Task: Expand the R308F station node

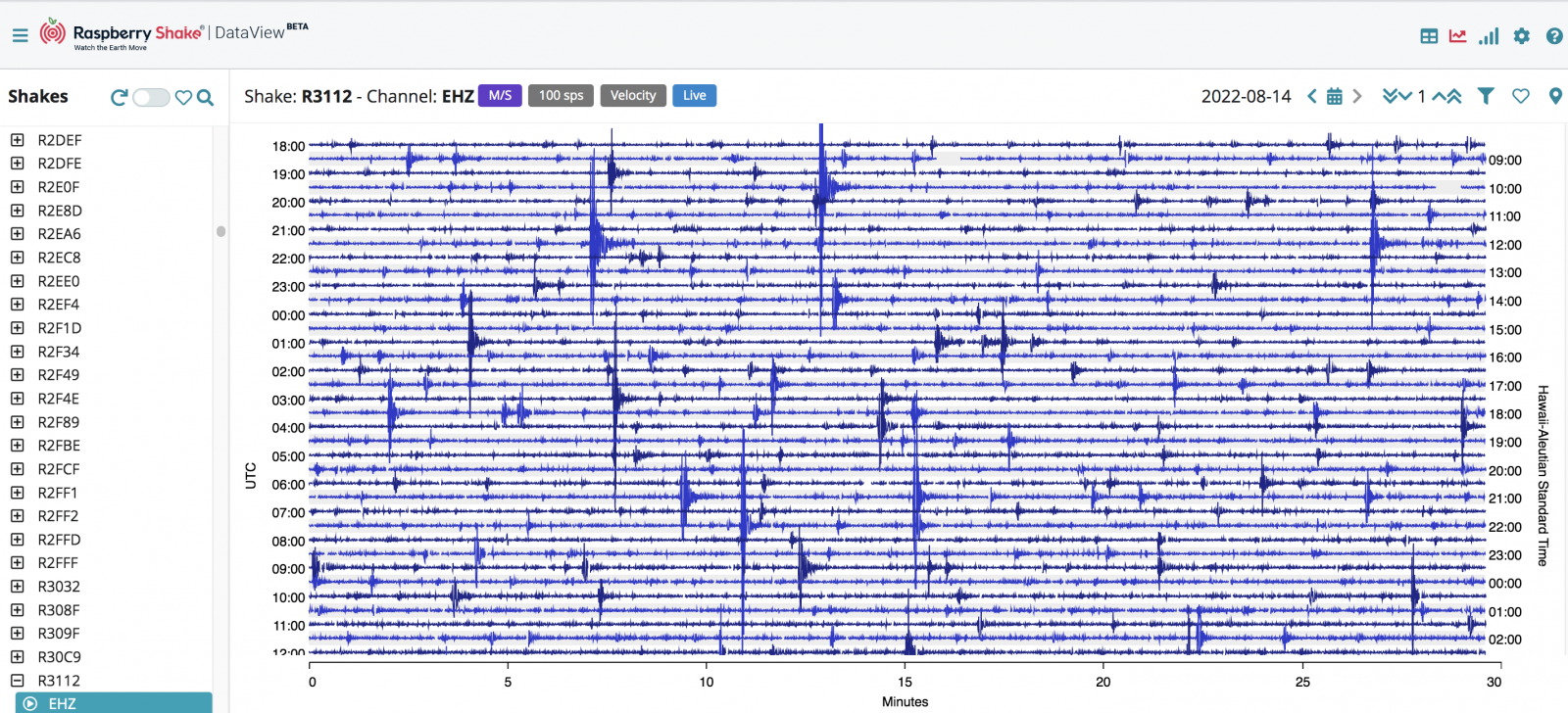Action: (17, 610)
